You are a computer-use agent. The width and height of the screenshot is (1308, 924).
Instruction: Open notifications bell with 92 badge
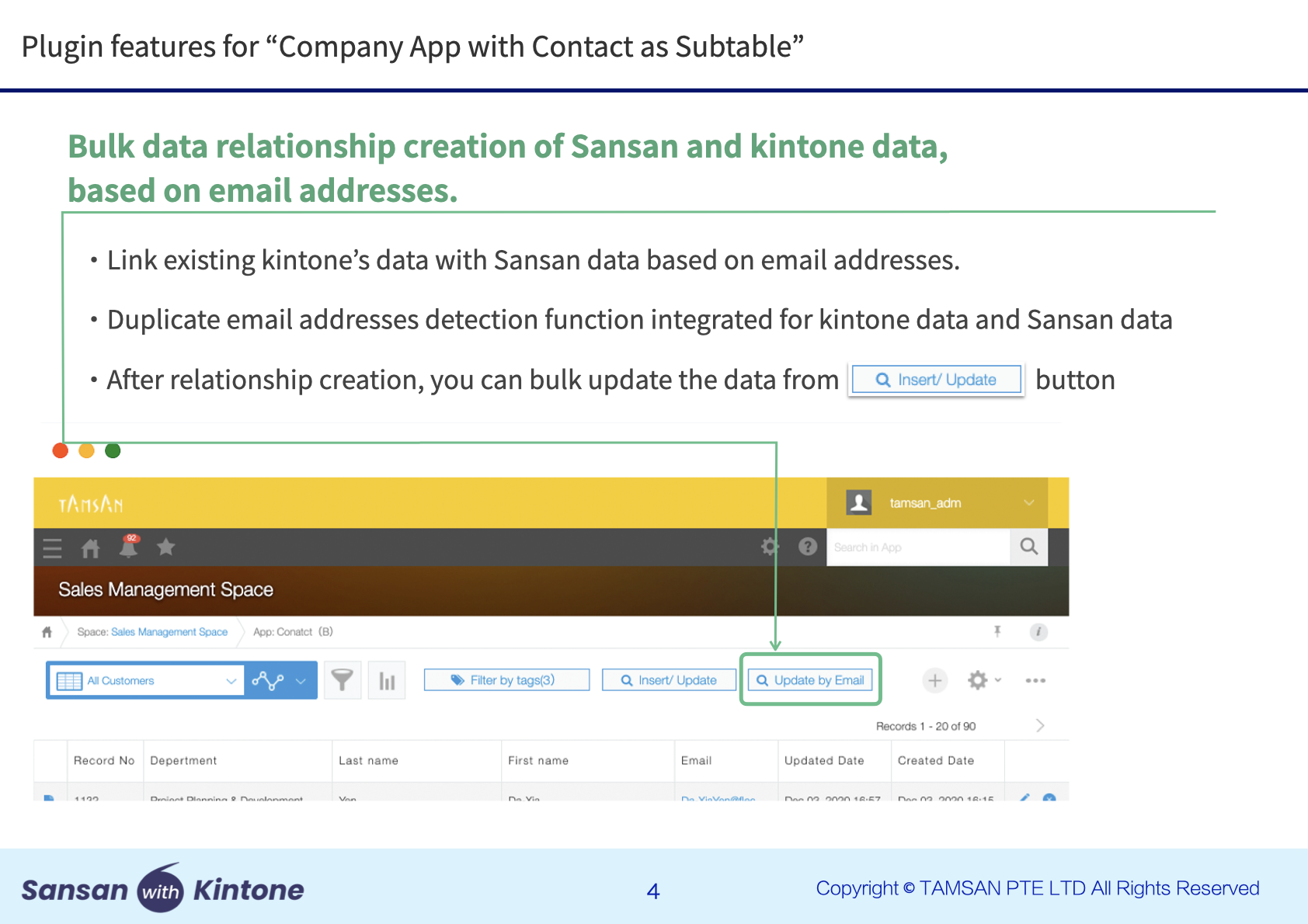tap(128, 547)
